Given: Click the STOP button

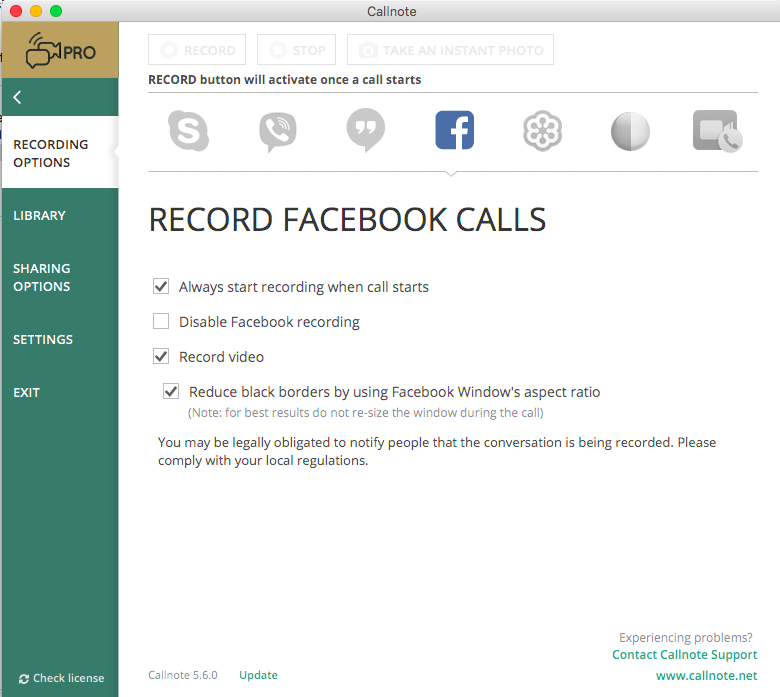Looking at the screenshot, I should [x=296, y=50].
